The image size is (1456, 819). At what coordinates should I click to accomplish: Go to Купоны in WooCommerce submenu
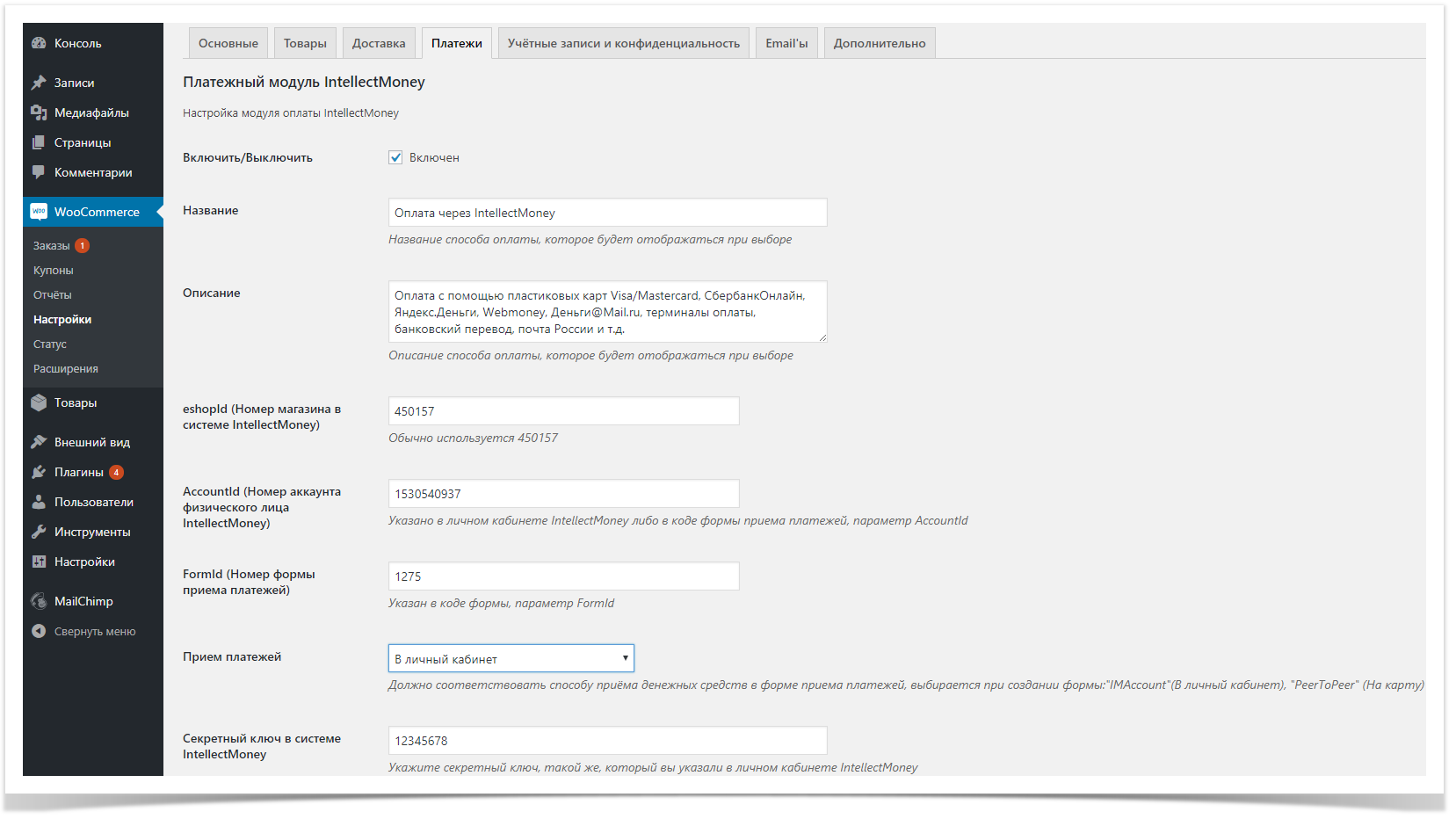coord(54,271)
